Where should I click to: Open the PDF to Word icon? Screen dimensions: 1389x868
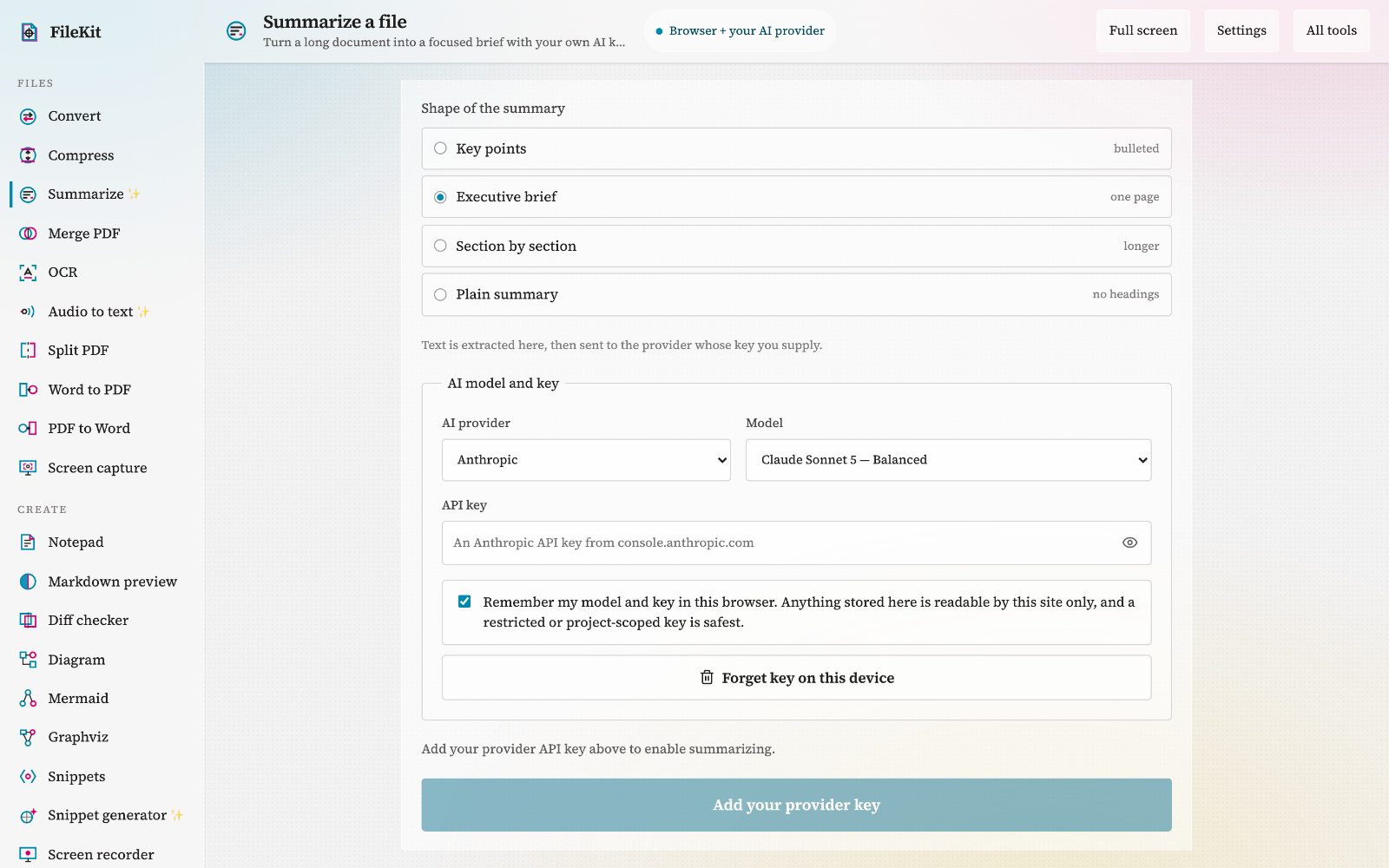point(28,429)
